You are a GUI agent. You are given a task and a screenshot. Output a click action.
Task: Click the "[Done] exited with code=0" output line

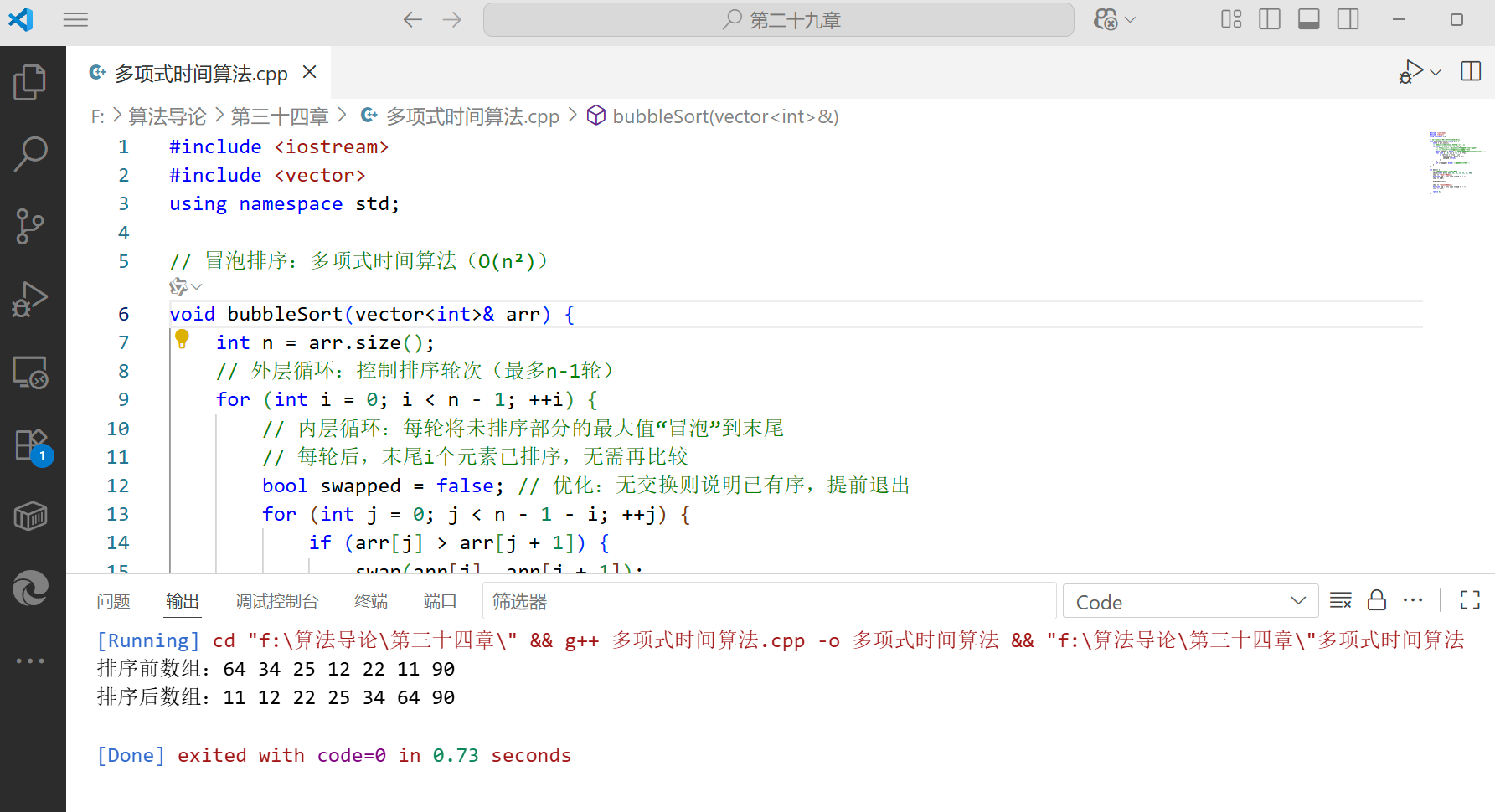pyautogui.click(x=334, y=755)
